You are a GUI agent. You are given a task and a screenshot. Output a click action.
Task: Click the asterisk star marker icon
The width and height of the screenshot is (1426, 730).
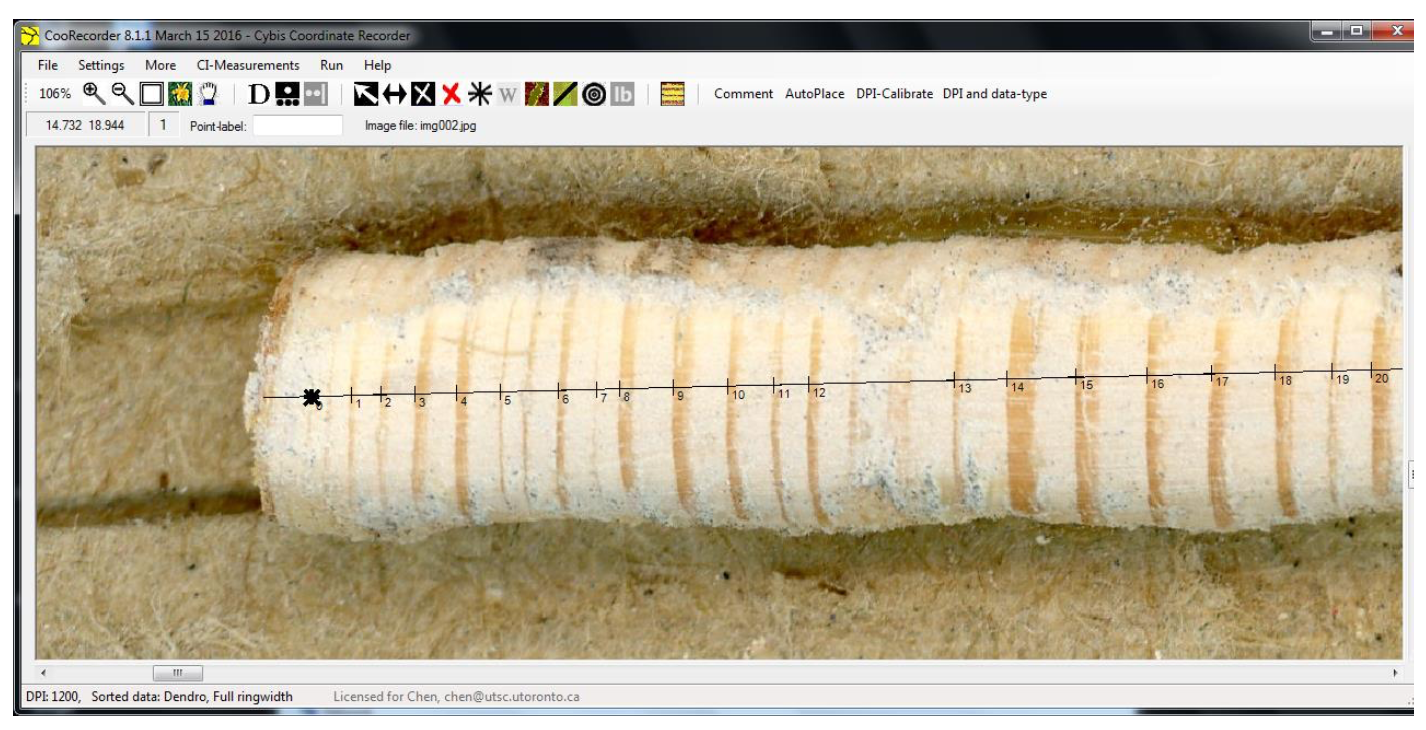tap(480, 94)
